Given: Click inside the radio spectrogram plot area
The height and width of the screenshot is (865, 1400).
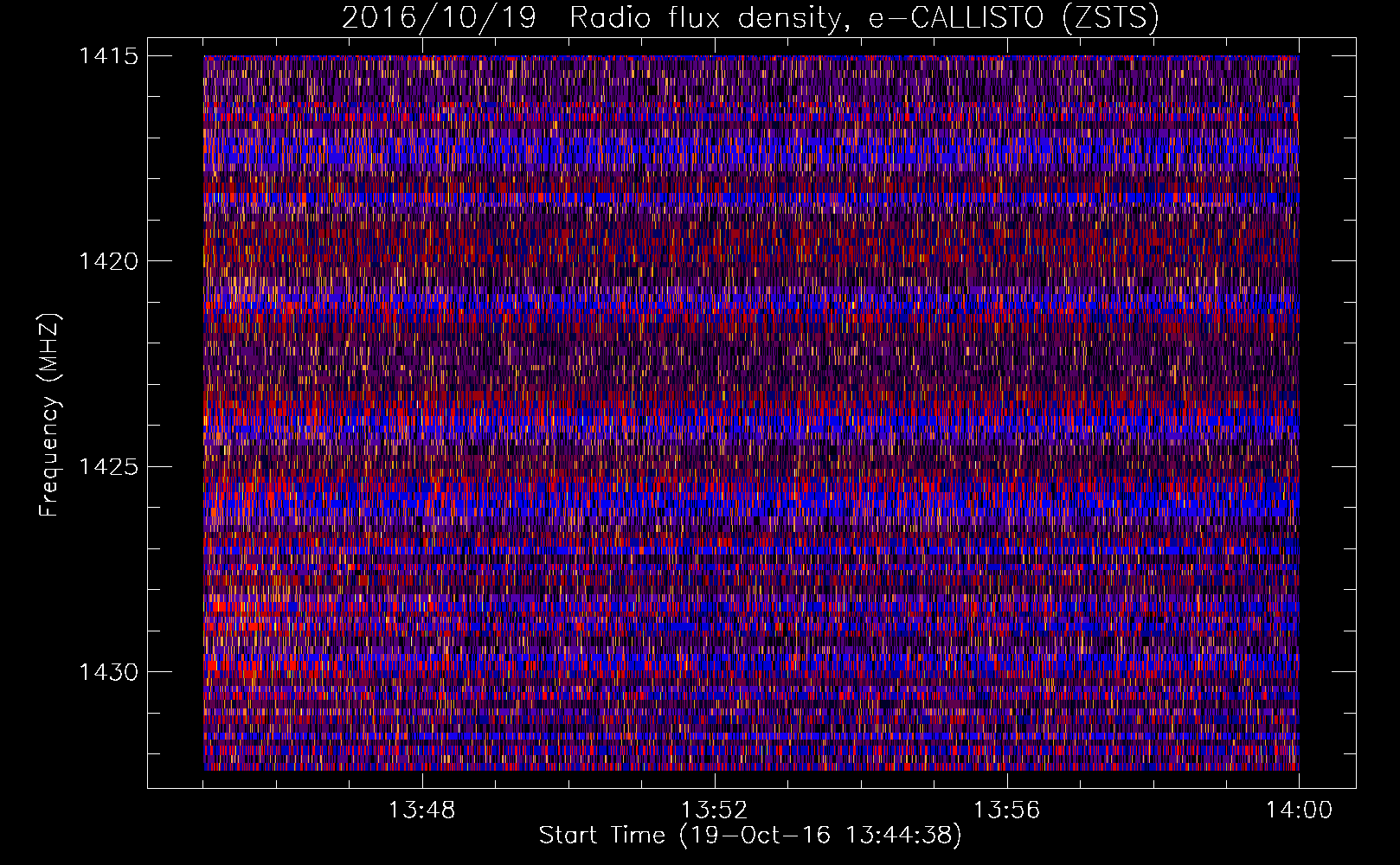Looking at the screenshot, I should tap(751, 413).
